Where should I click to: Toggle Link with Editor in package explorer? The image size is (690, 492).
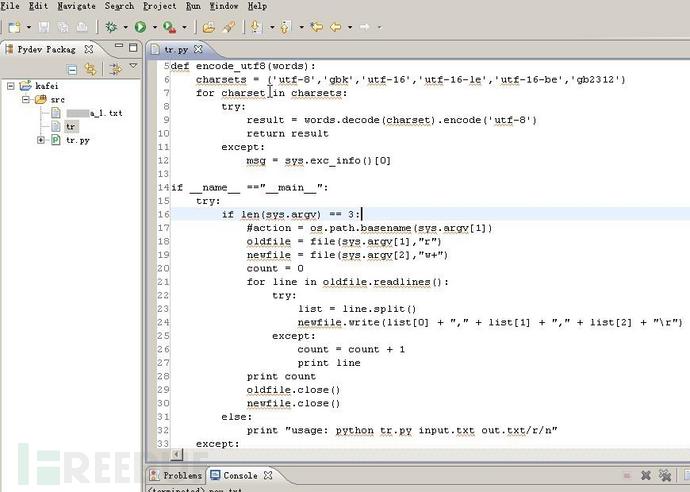tap(90, 68)
